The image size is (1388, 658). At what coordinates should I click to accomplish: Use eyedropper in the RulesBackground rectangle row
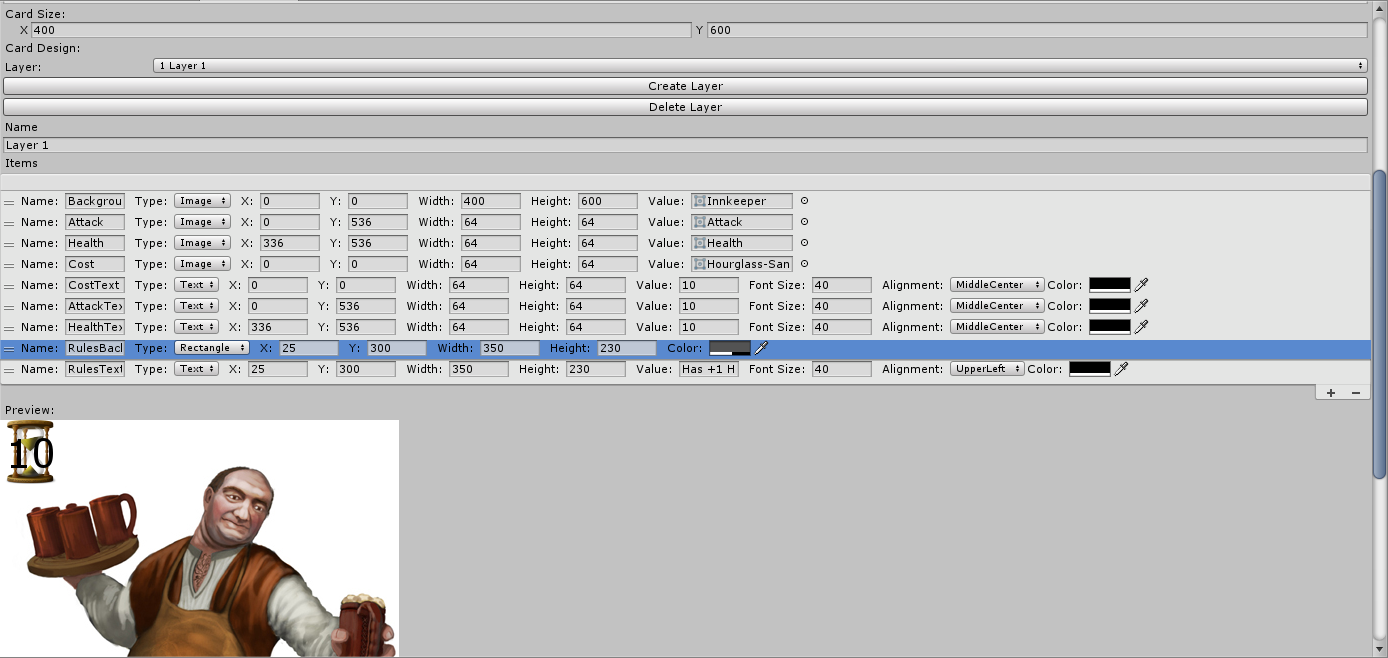[761, 348]
